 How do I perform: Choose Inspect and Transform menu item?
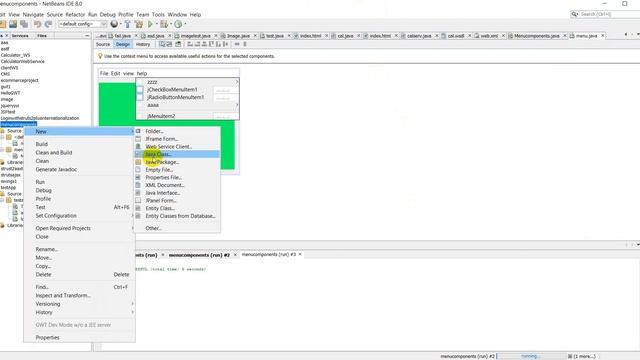(63, 296)
